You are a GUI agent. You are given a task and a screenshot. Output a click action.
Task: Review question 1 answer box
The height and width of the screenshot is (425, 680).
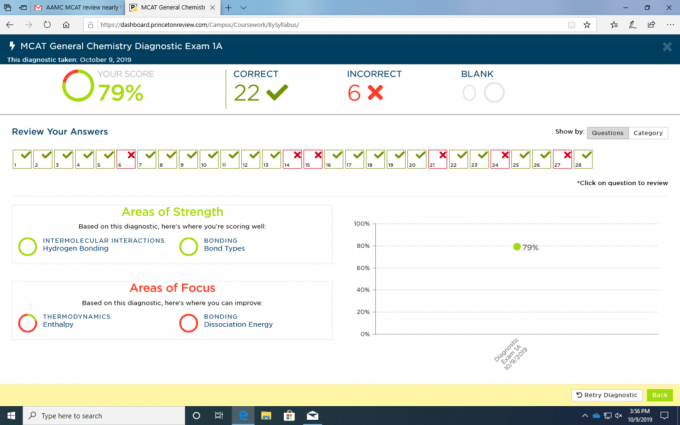(x=22, y=159)
